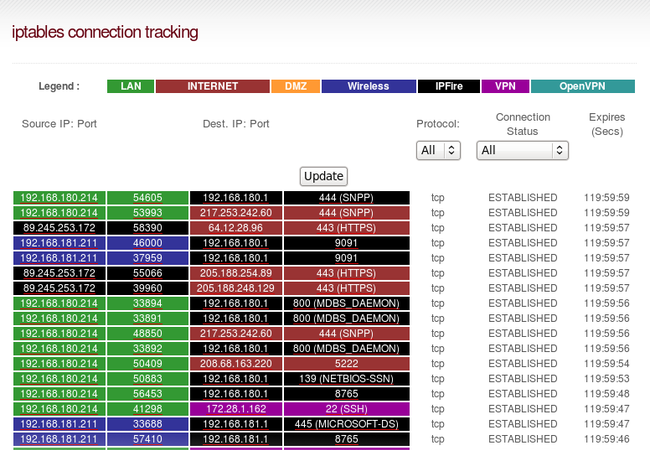Click expiry value 119:59:48
The height and width of the screenshot is (450, 650).
607,394
